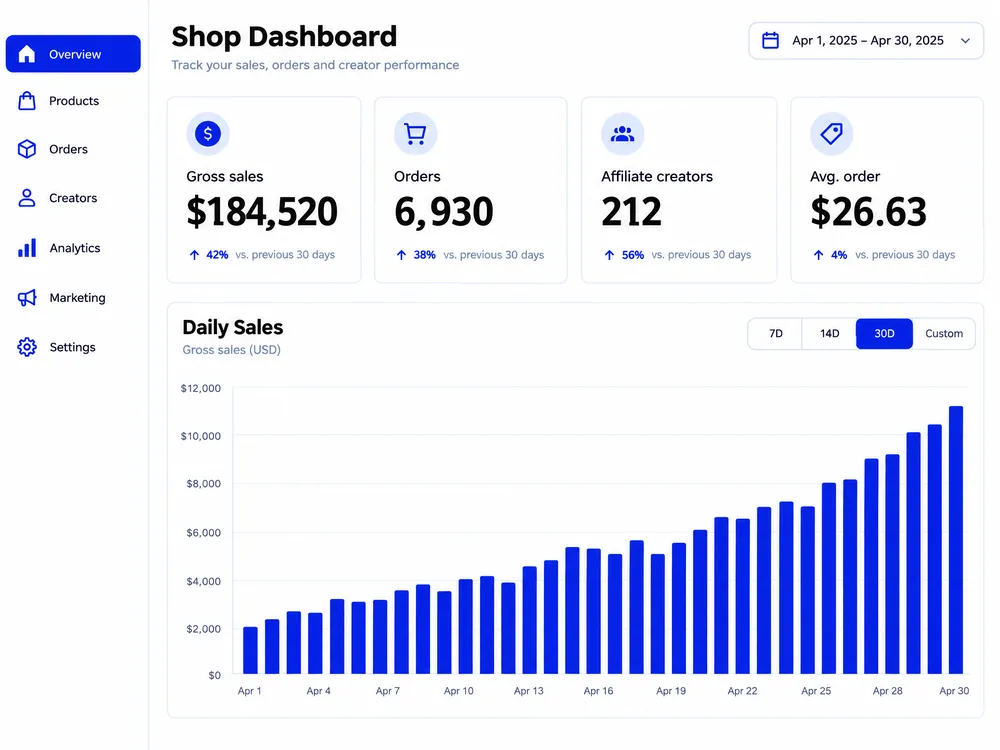The width and height of the screenshot is (1000, 750).
Task: Click the 56% change figure
Action: click(633, 255)
